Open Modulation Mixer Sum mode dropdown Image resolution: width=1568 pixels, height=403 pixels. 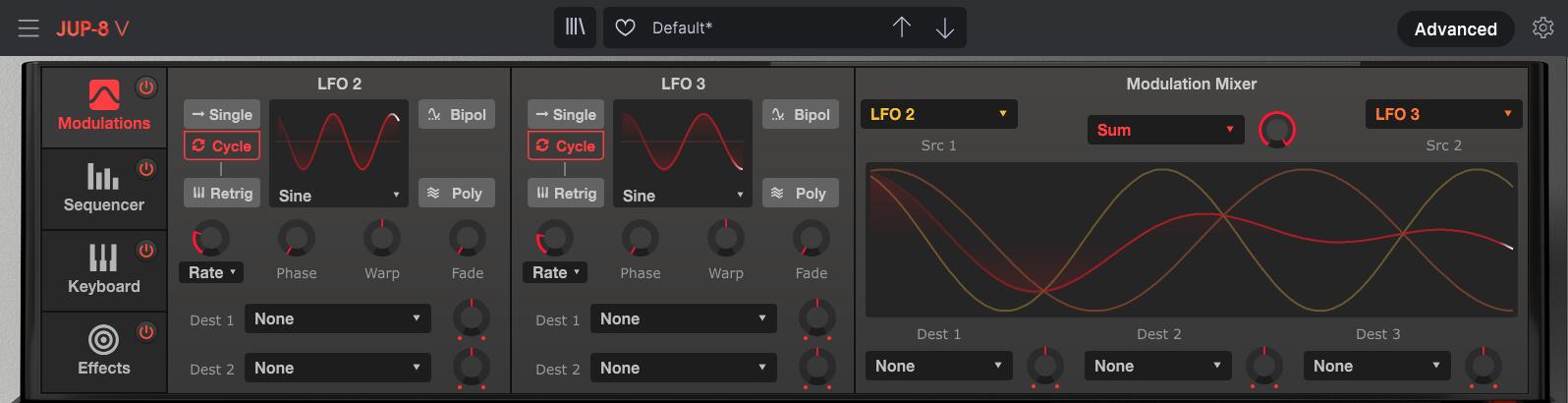tap(1165, 130)
